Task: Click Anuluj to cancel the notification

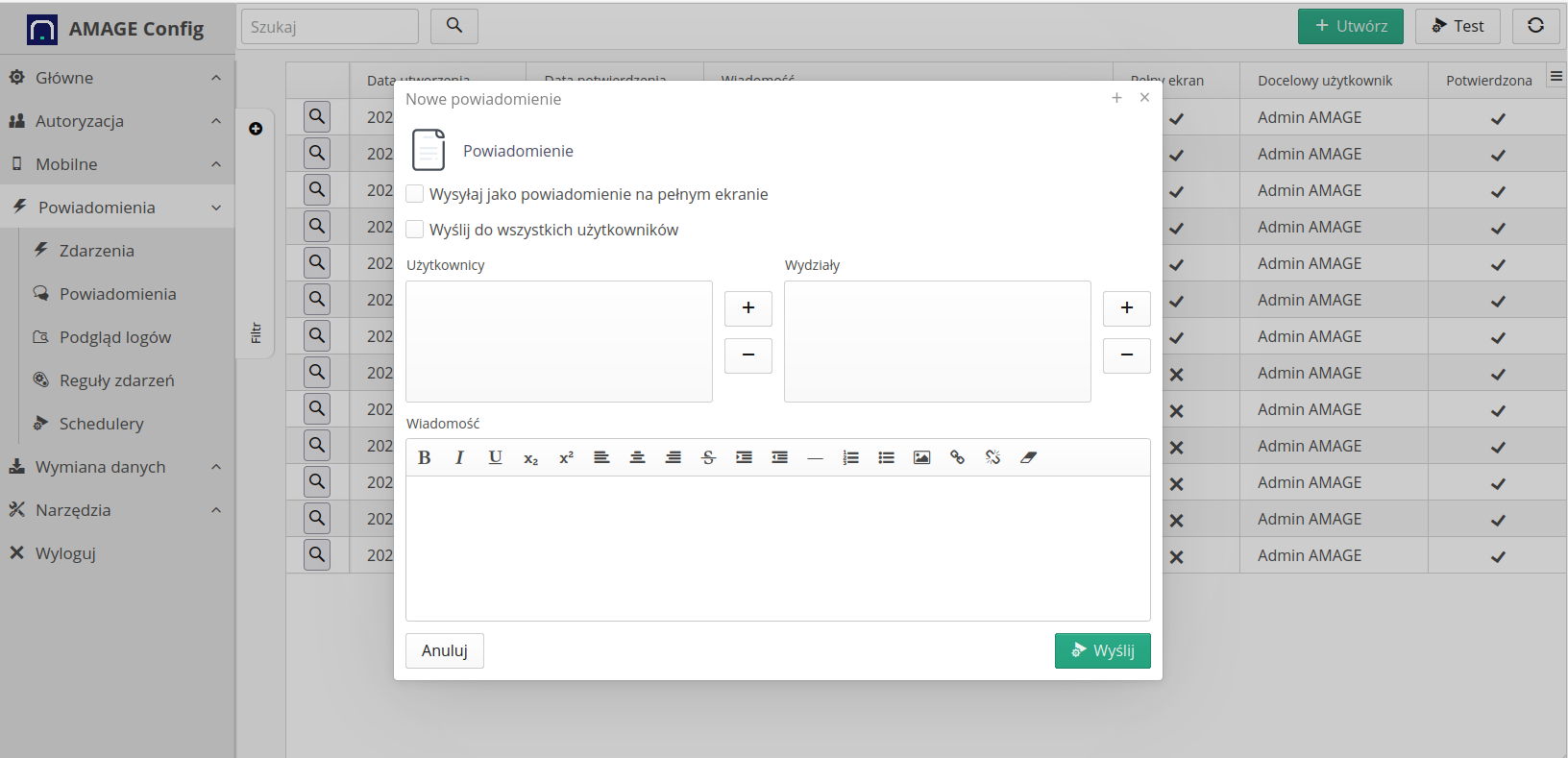Action: [x=444, y=650]
